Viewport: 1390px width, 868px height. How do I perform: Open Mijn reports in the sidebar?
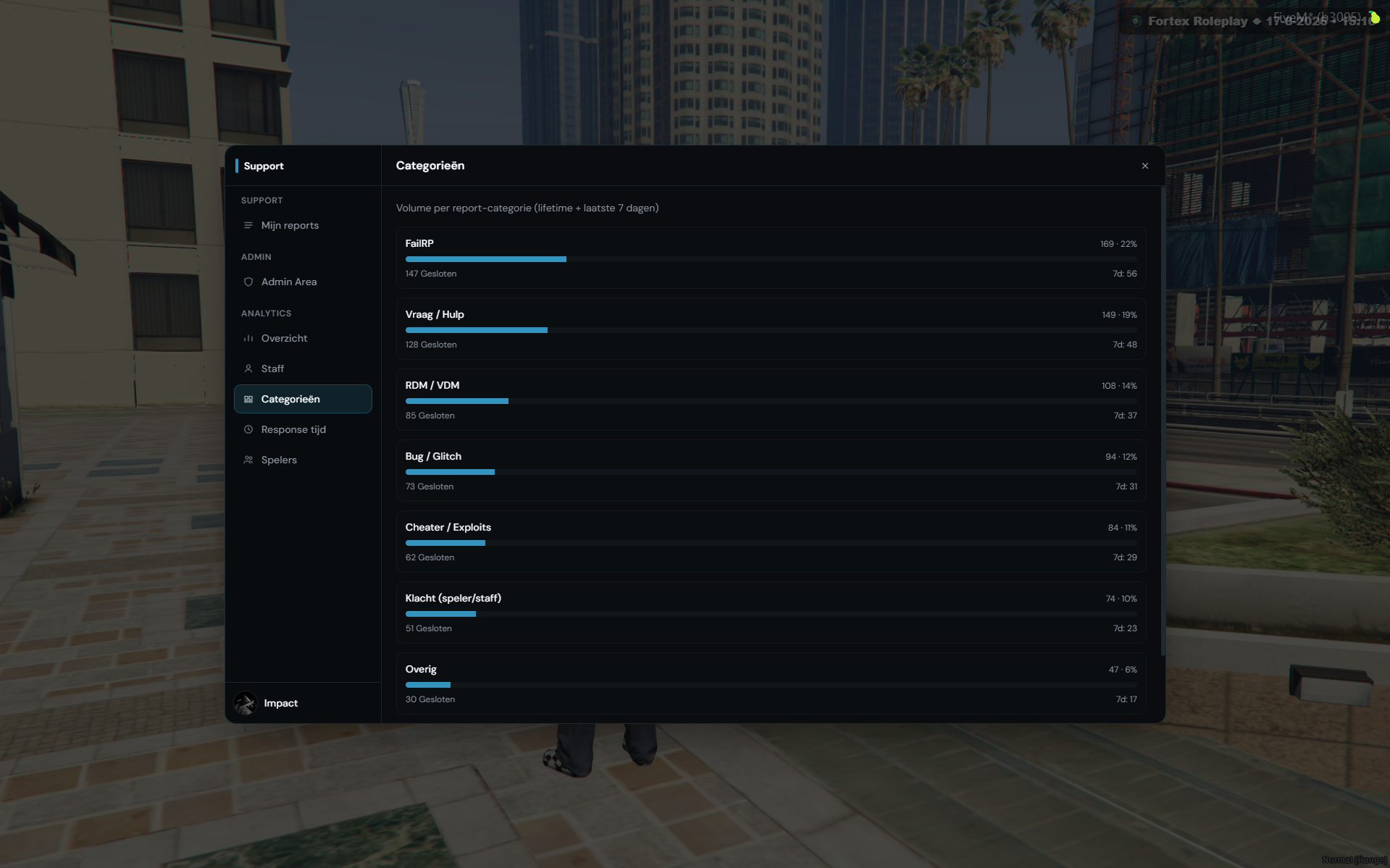303,225
